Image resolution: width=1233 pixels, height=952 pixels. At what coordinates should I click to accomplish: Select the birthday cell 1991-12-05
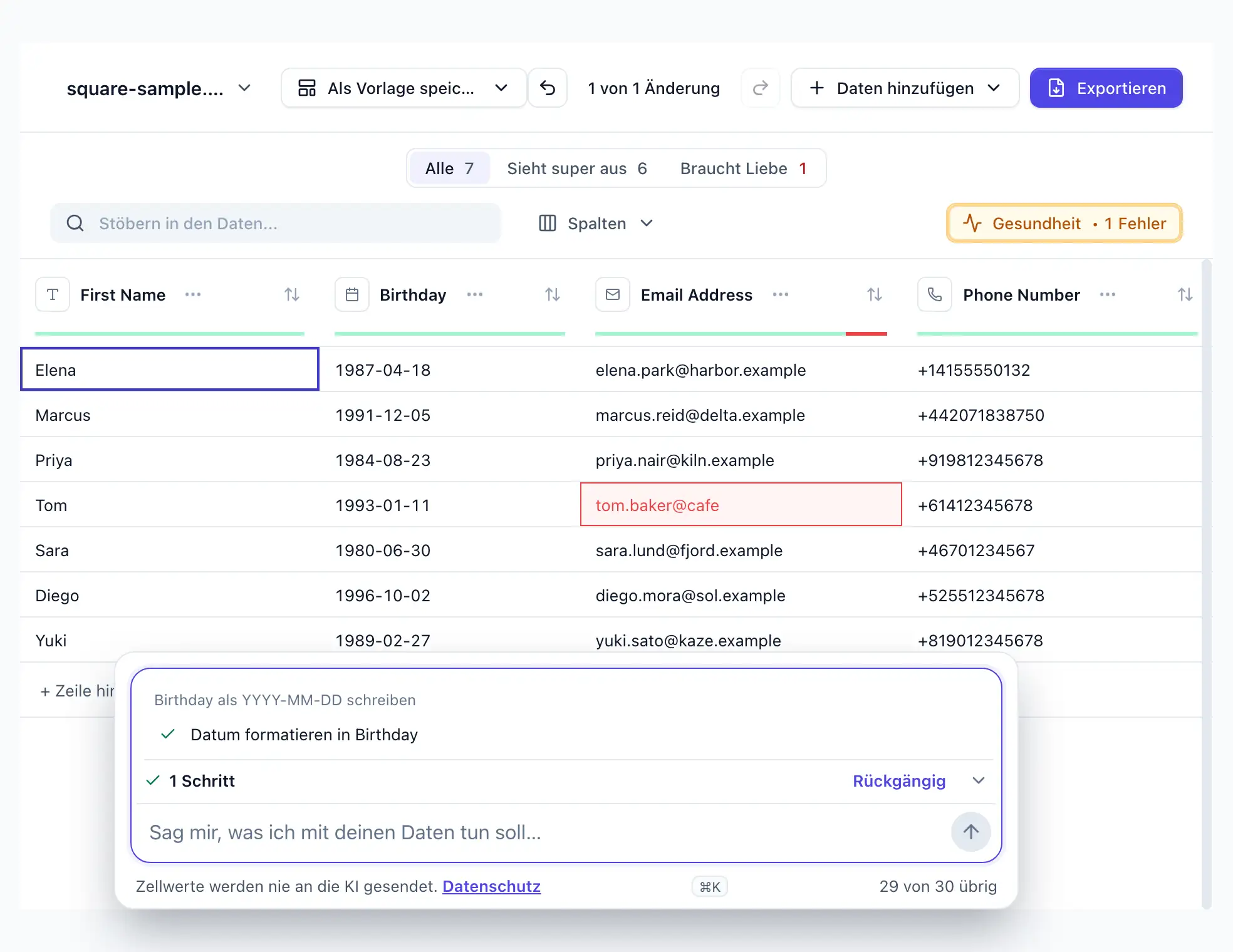(450, 415)
